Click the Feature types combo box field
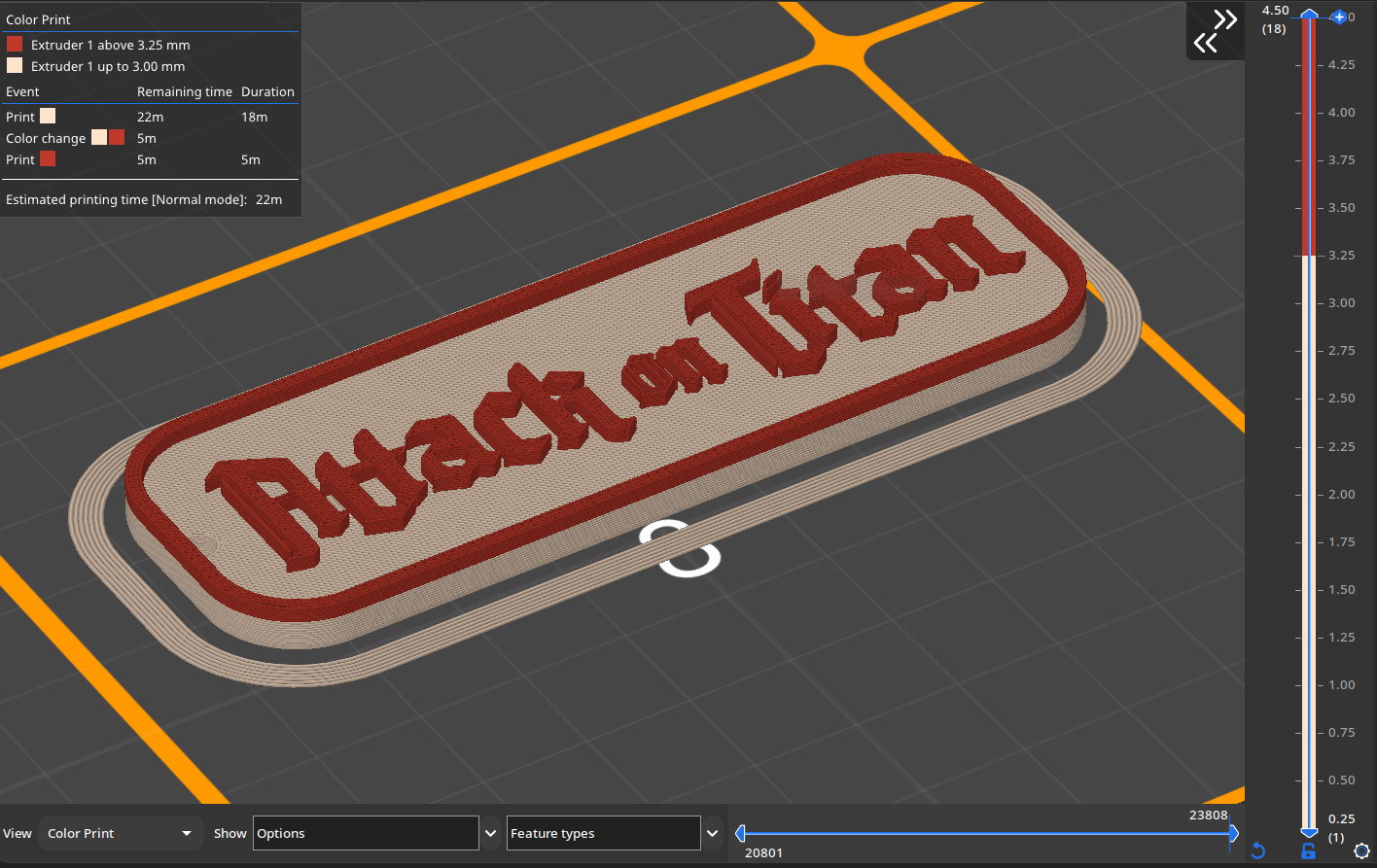This screenshot has height=868, width=1377. pos(603,833)
